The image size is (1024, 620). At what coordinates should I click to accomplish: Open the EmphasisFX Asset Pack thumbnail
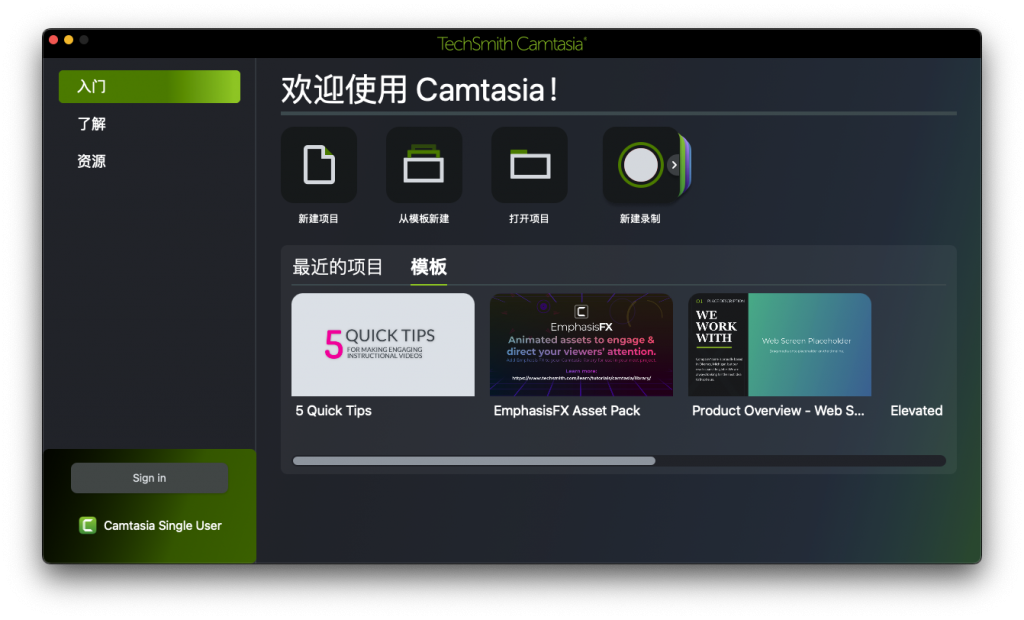pos(581,344)
